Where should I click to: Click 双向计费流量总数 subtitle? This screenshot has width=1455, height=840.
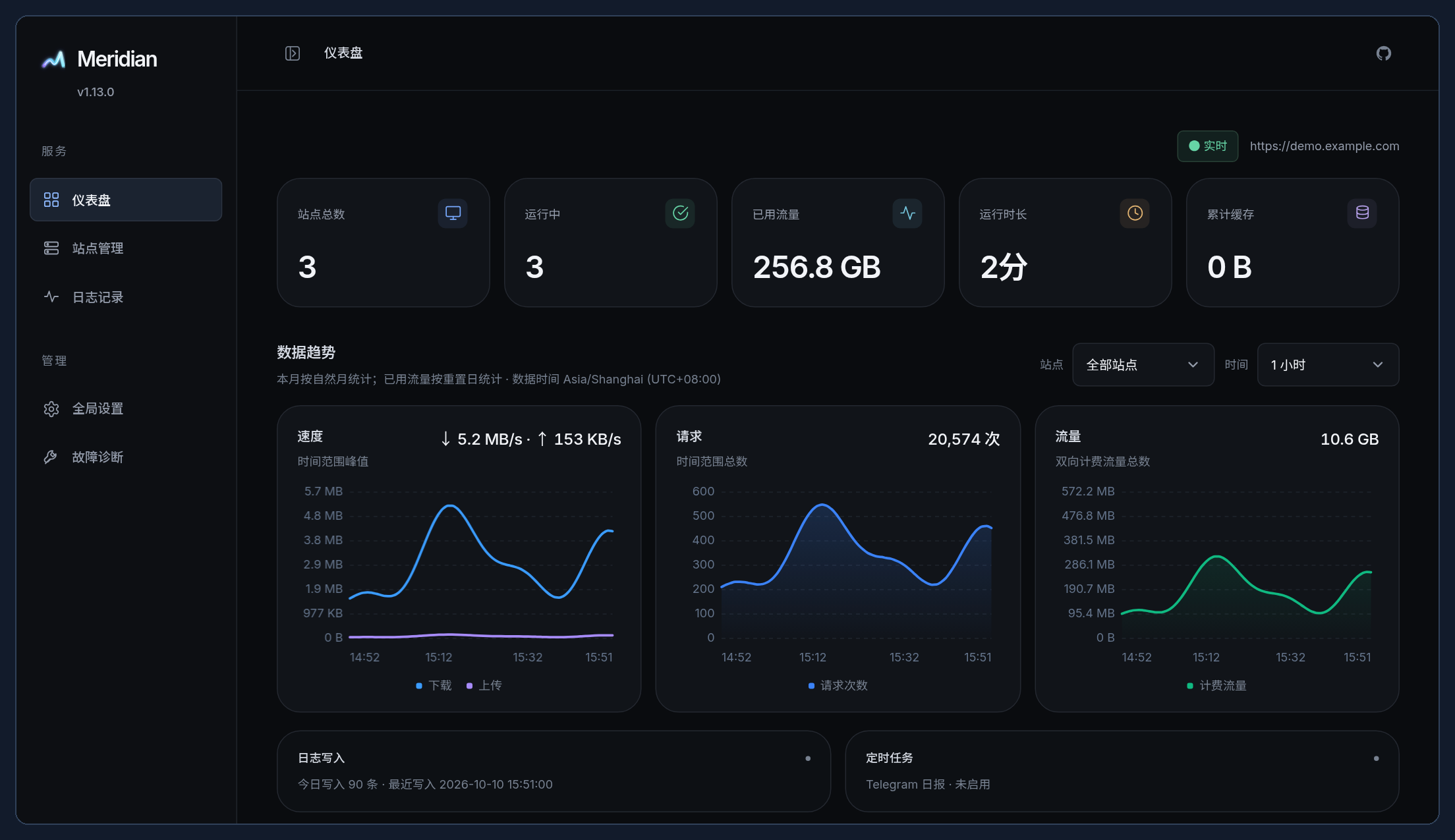click(1102, 462)
